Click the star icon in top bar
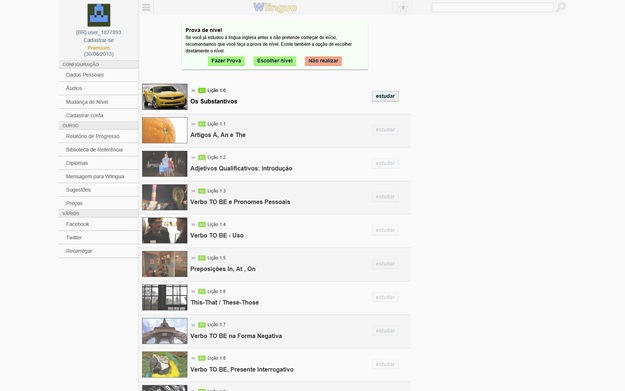Image resolution: width=625 pixels, height=391 pixels. point(403,8)
